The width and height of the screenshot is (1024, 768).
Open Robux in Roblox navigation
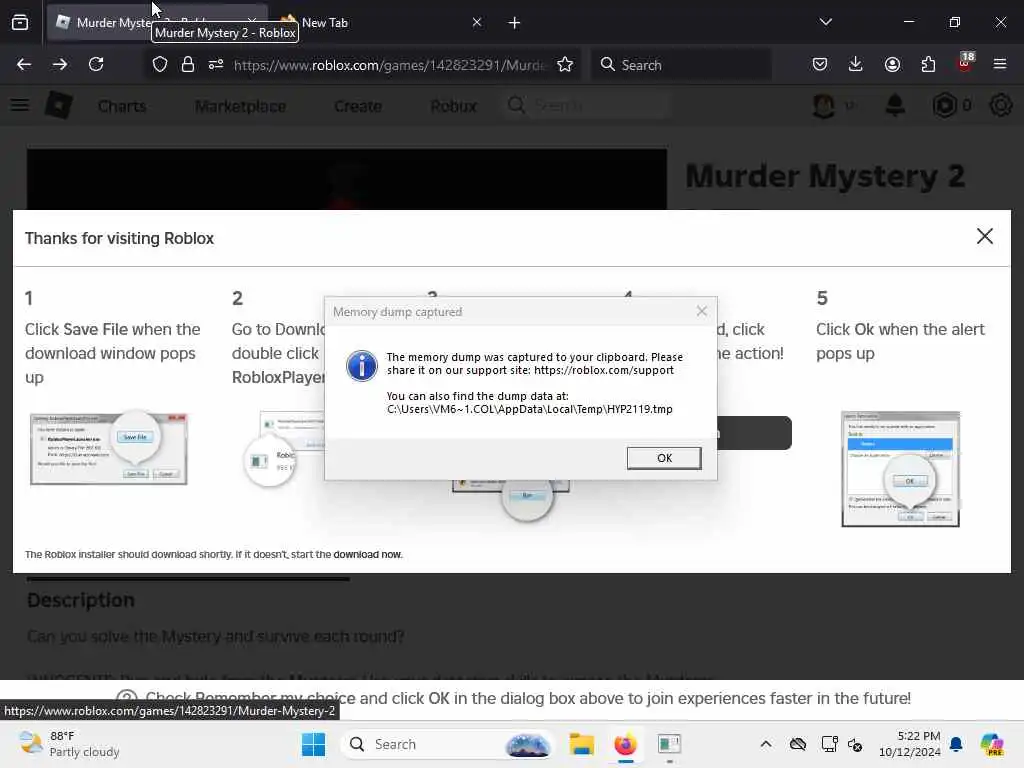click(x=453, y=106)
